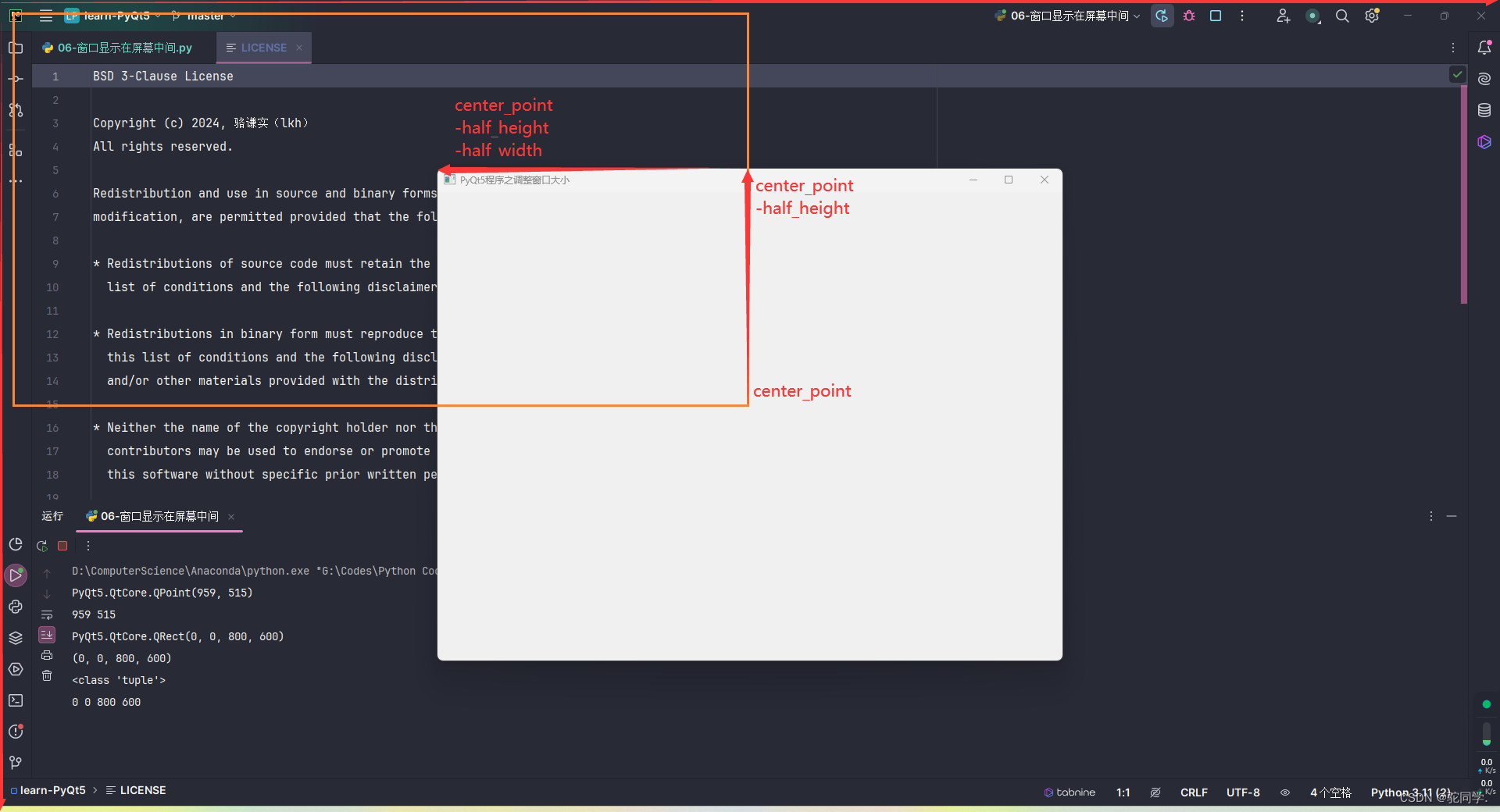Viewport: 1500px width, 812px height.
Task: Open the Notifications bell icon
Action: [x=1484, y=48]
